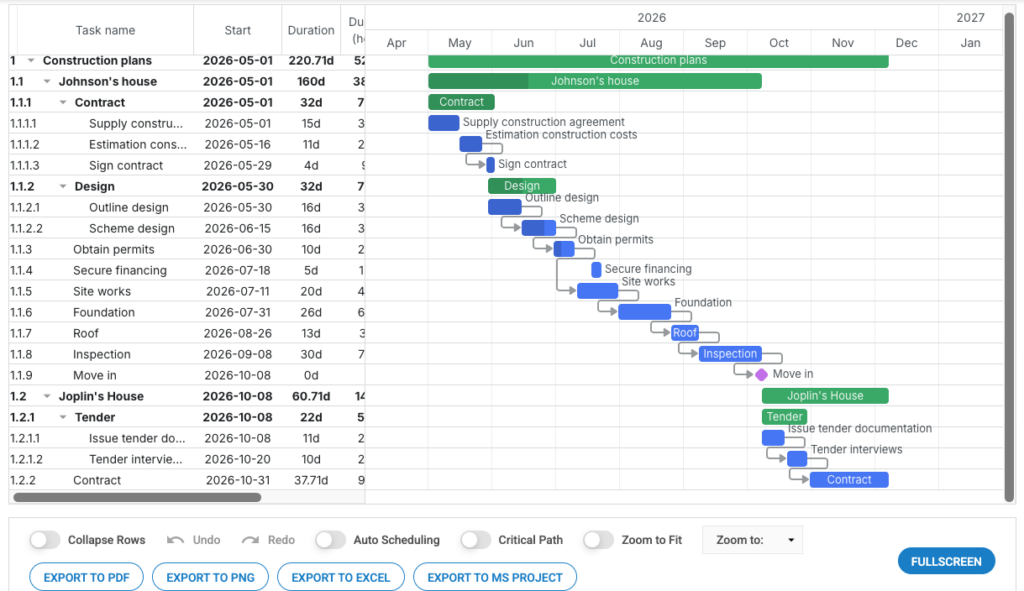Click the Start column header
Screen dimensions: 1024x591
(238, 30)
